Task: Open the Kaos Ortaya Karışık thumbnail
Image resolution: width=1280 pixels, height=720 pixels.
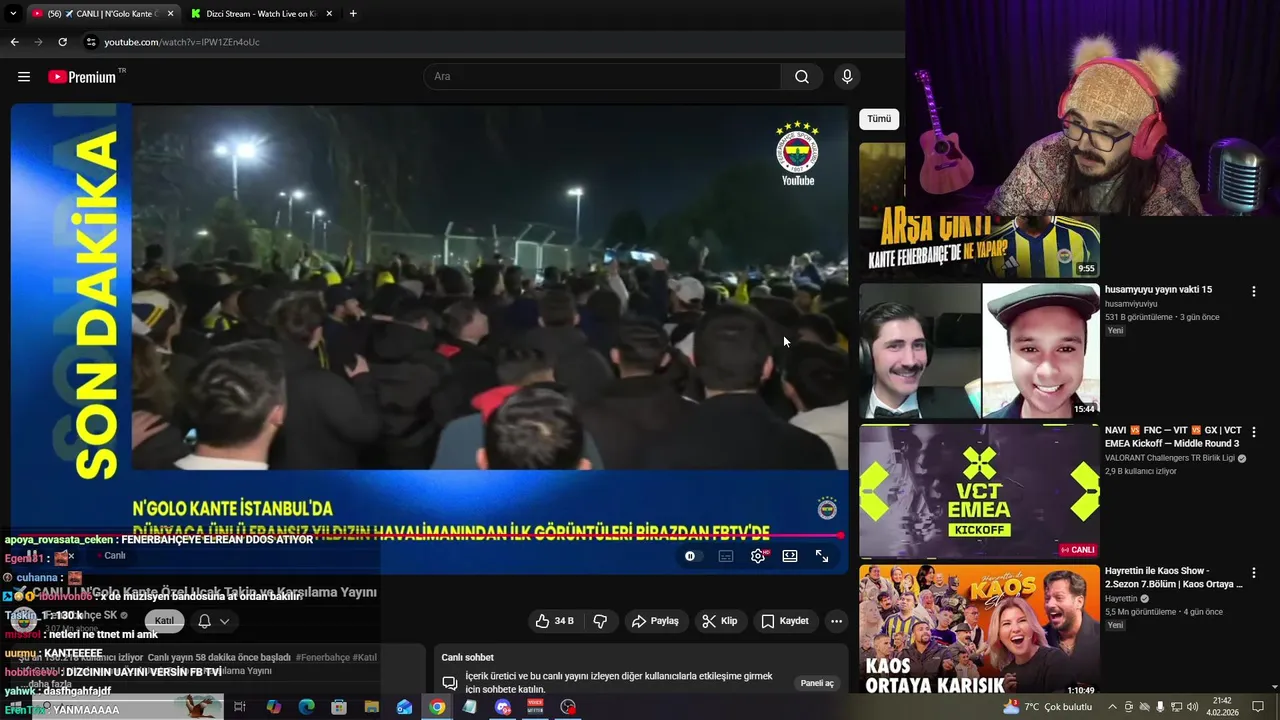Action: (979, 631)
